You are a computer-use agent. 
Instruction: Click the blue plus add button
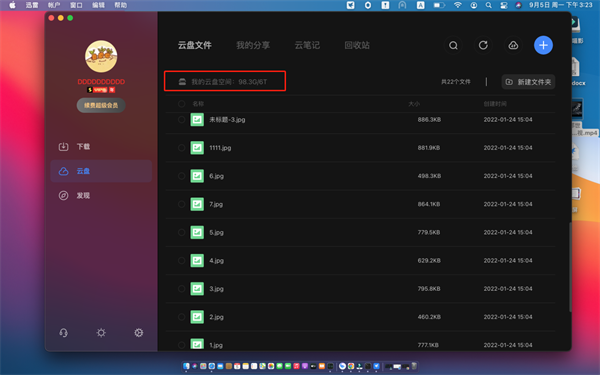click(543, 45)
